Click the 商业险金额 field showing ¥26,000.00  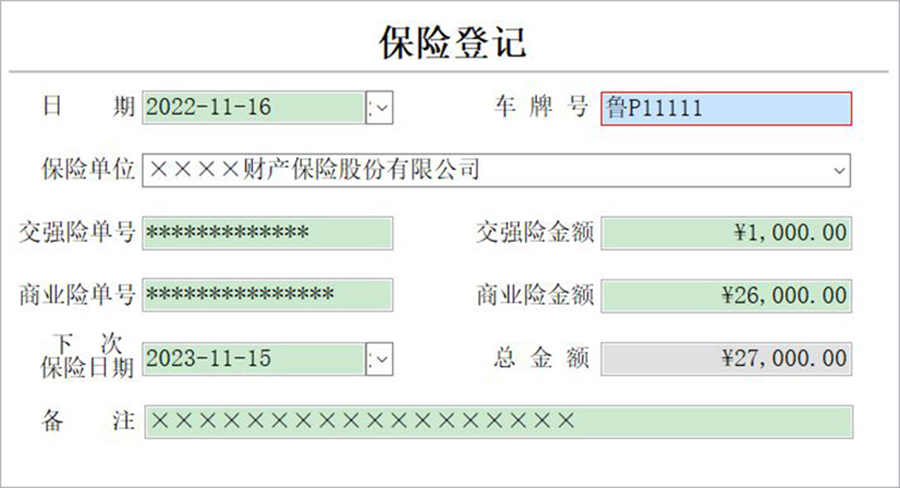[726, 296]
